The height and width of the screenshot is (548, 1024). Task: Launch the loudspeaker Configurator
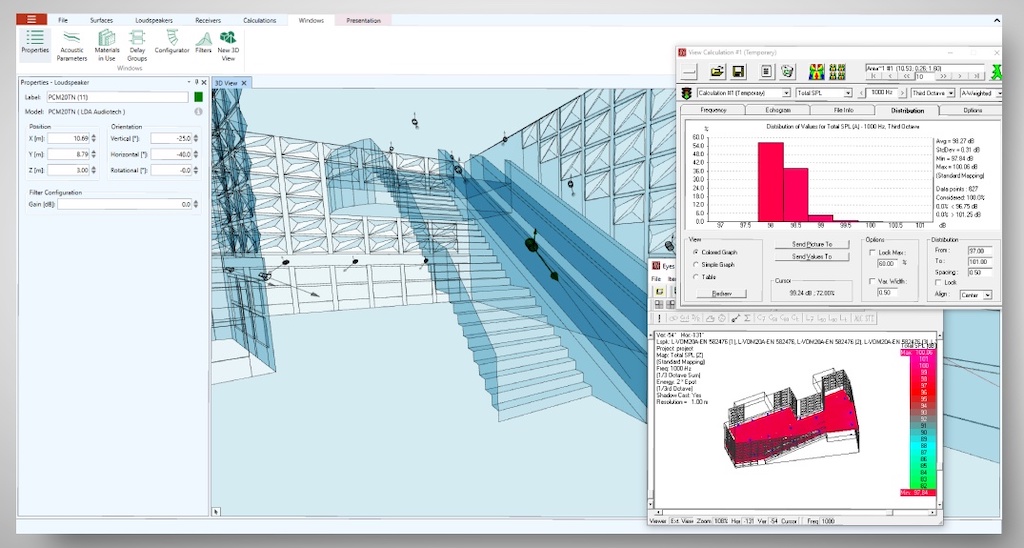[172, 44]
